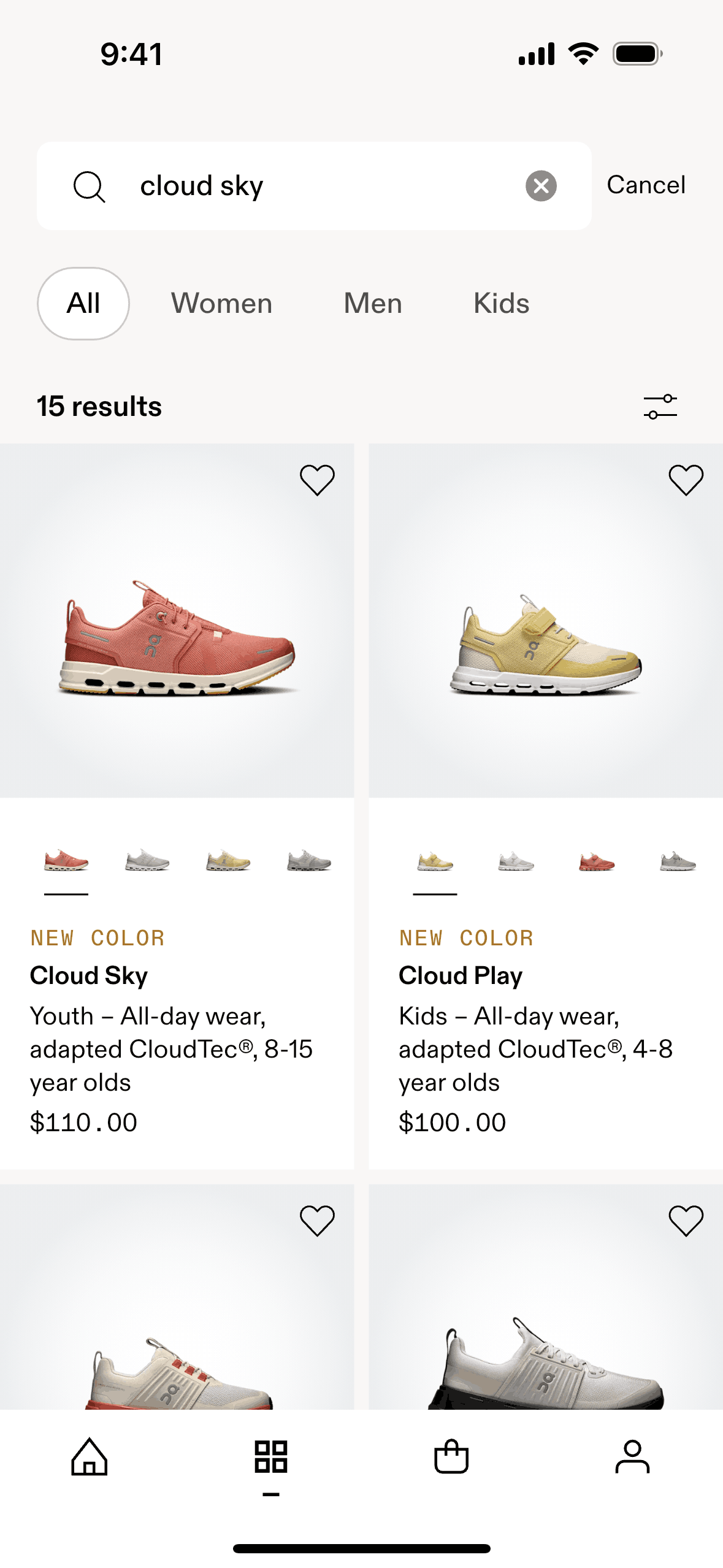Choose the yellow Cloud Sky color variant
The width and height of the screenshot is (723, 1568).
point(228,861)
